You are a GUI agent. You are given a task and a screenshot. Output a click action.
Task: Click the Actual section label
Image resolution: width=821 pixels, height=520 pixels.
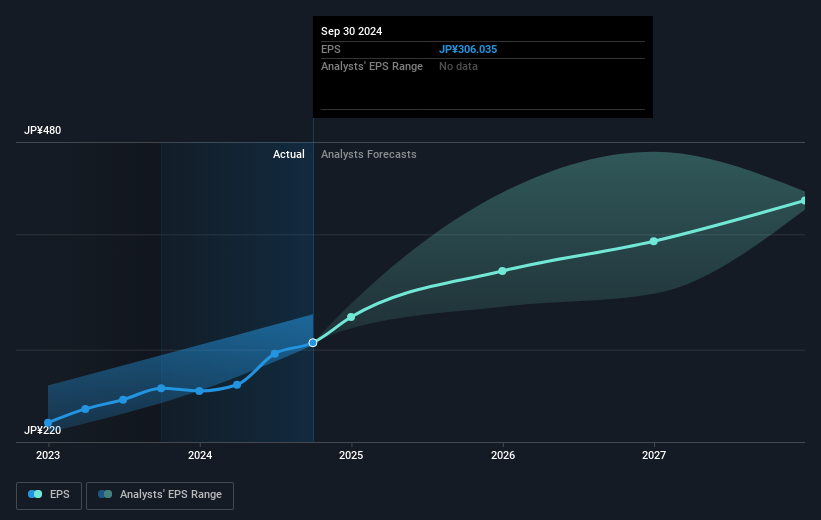tap(289, 154)
